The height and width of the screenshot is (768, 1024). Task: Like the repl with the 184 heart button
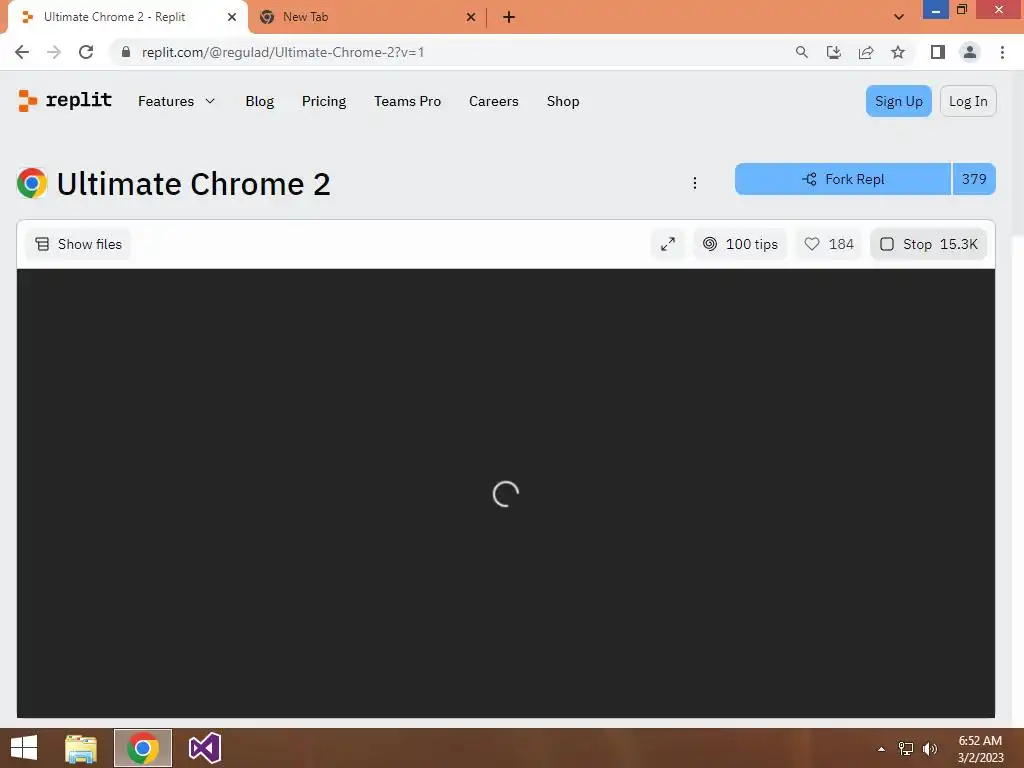pyautogui.click(x=829, y=244)
